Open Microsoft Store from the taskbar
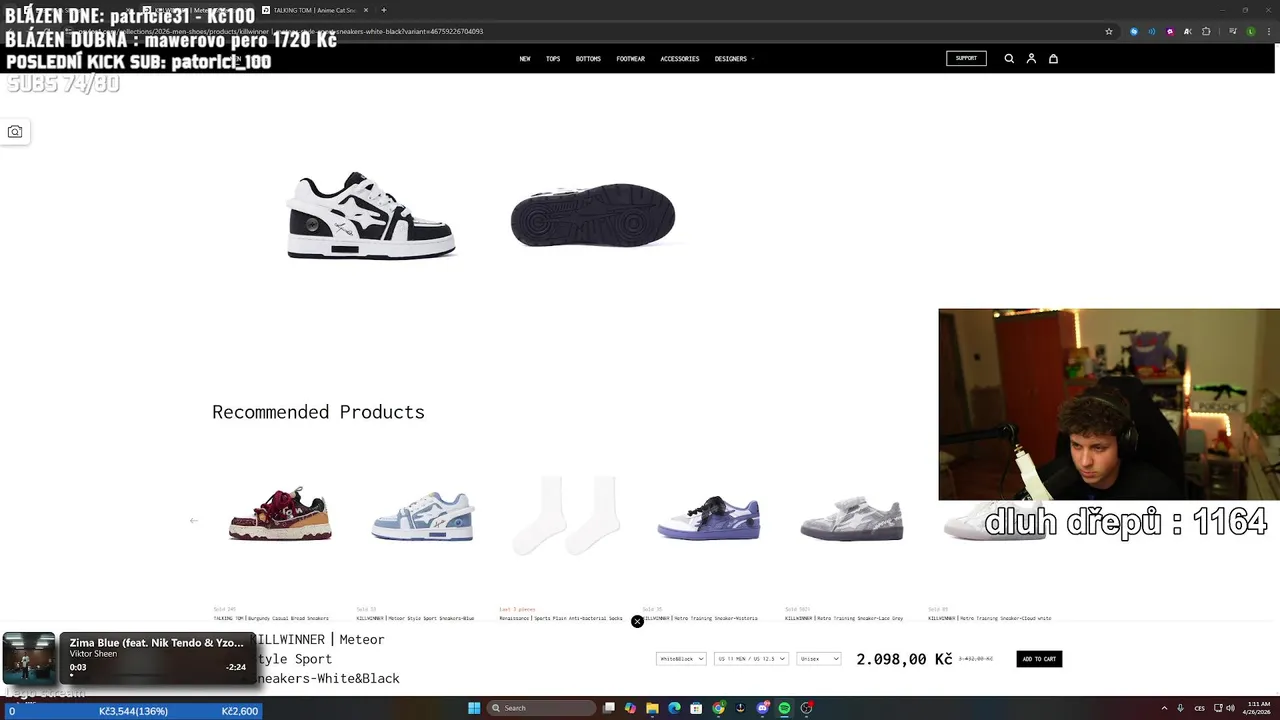Viewport: 1280px width, 720px height. 696,708
